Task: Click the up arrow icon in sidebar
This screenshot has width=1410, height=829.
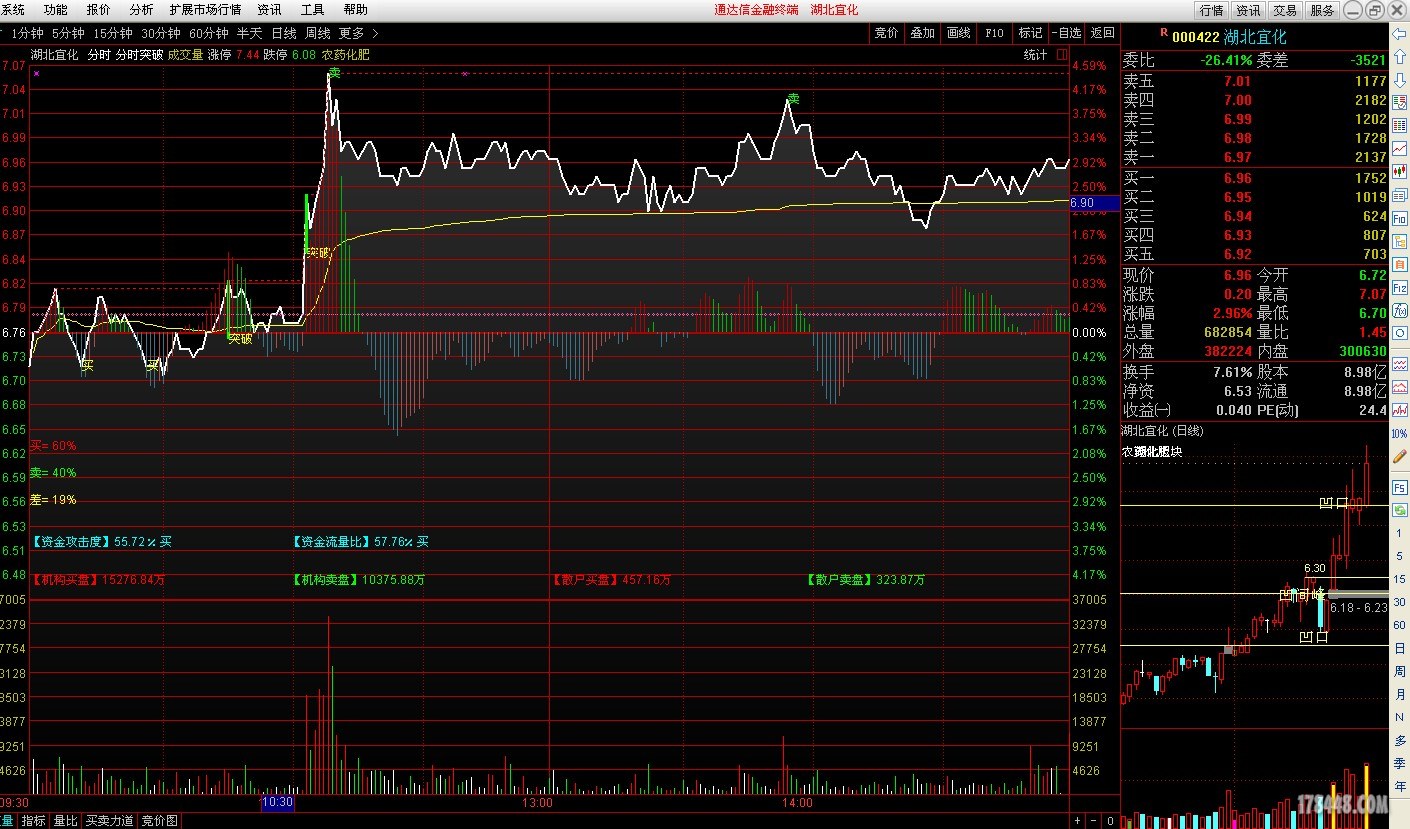Action: [1399, 56]
